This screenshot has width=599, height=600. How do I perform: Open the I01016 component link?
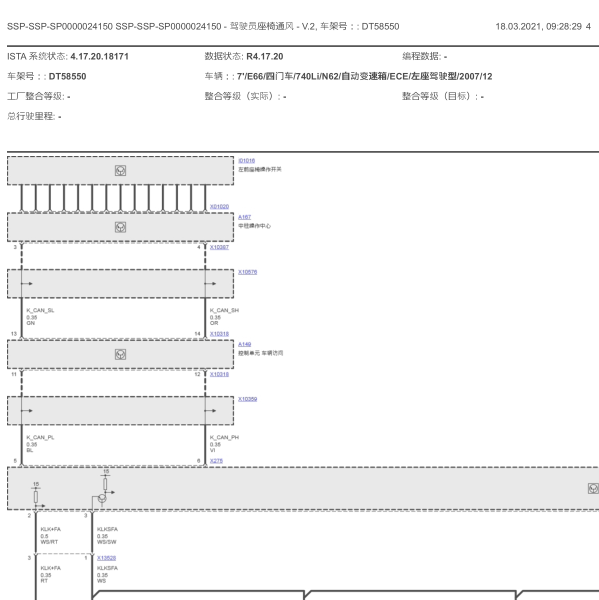[x=246, y=161]
